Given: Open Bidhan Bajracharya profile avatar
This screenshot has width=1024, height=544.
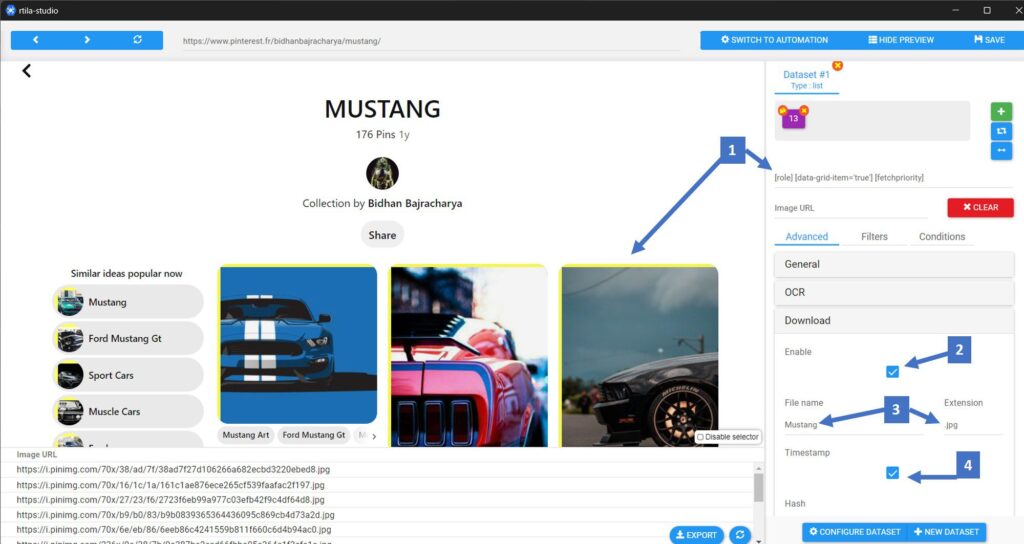Looking at the screenshot, I should [x=382, y=173].
